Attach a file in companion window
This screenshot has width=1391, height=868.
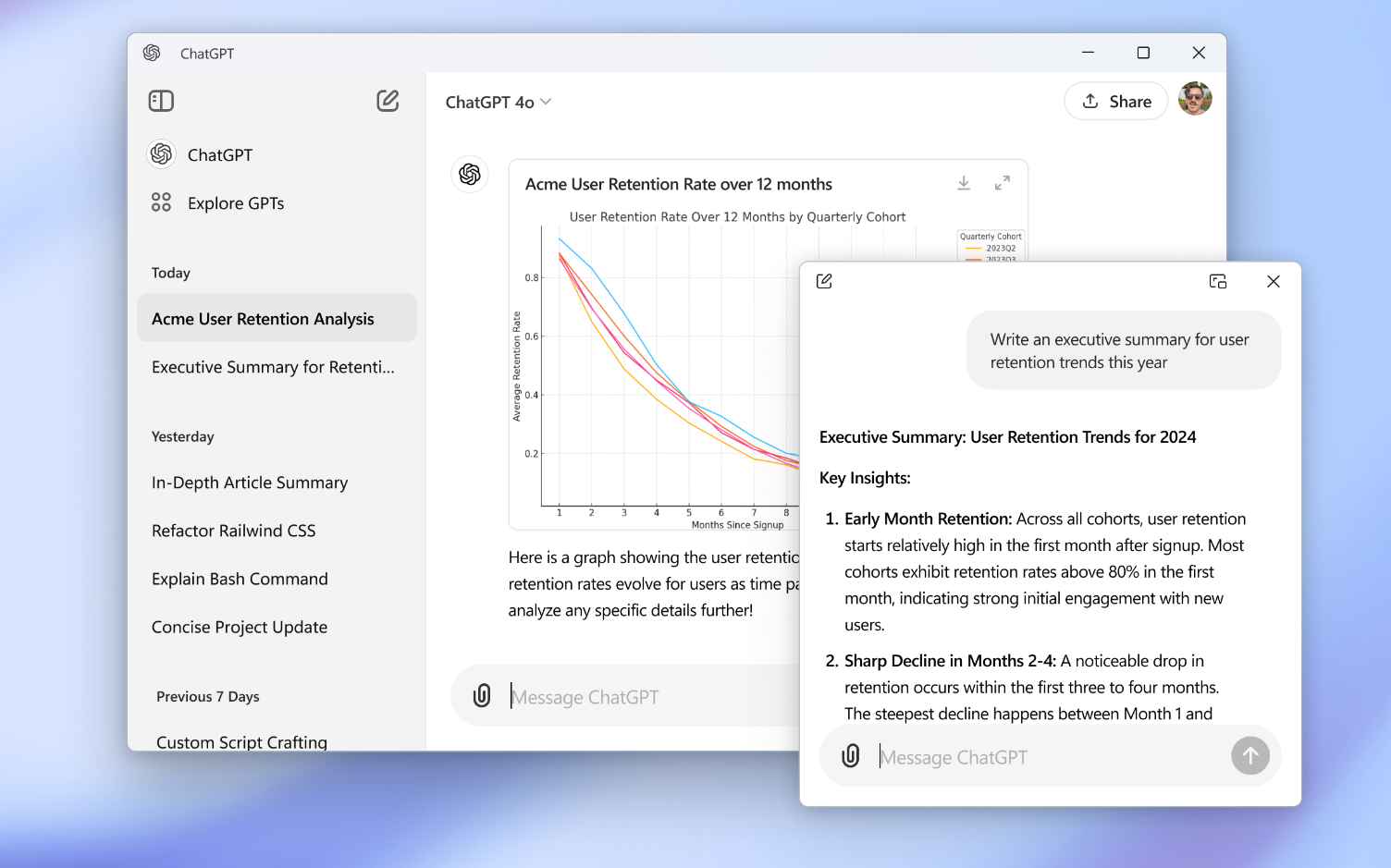[851, 756]
